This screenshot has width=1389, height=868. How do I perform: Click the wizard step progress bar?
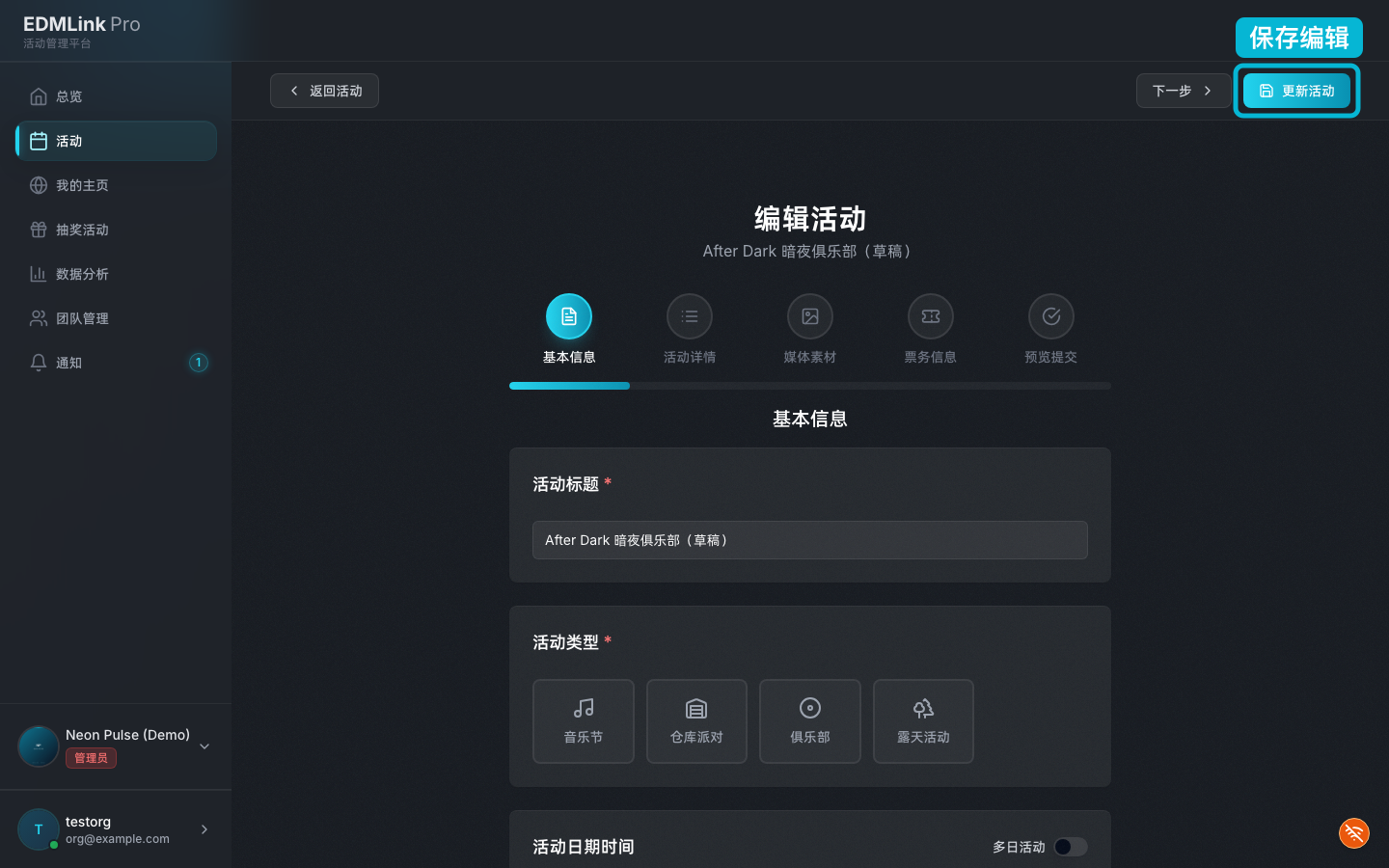pos(810,386)
